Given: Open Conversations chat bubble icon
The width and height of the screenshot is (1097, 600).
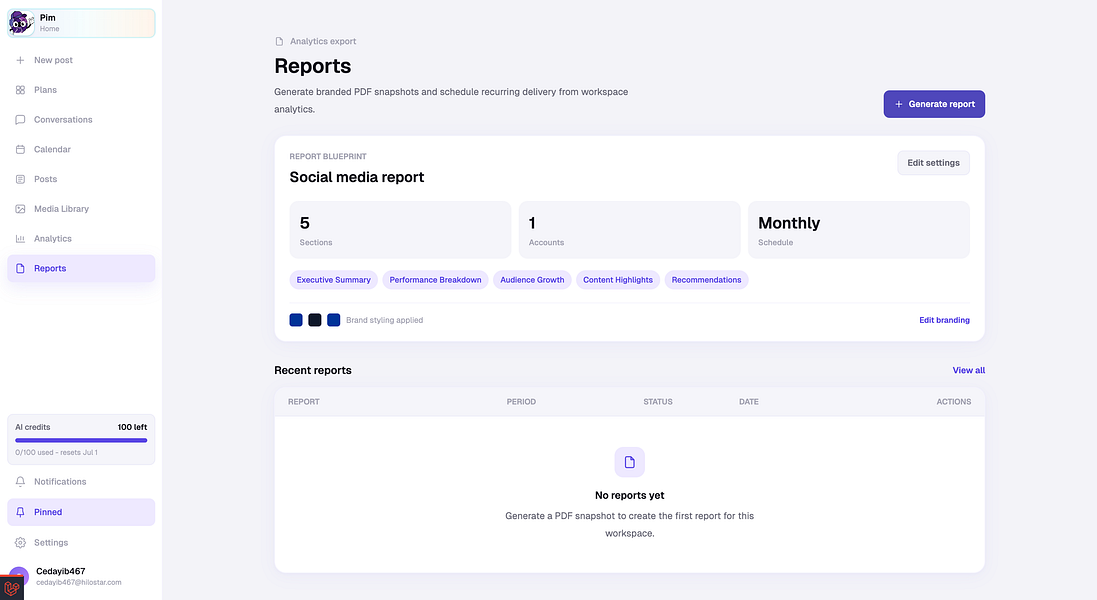Looking at the screenshot, I should coord(20,120).
